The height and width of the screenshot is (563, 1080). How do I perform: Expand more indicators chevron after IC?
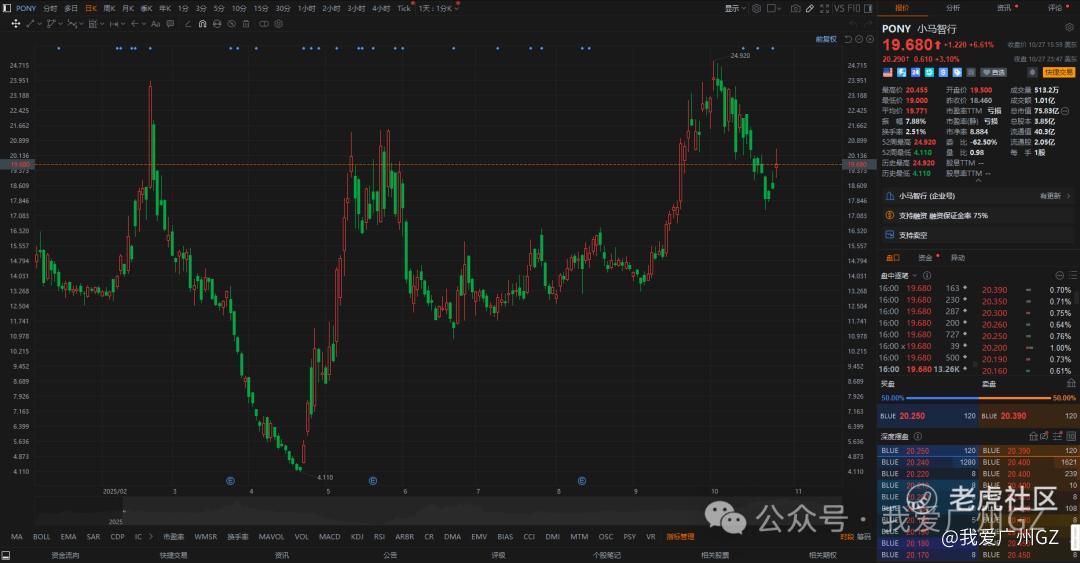point(151,537)
